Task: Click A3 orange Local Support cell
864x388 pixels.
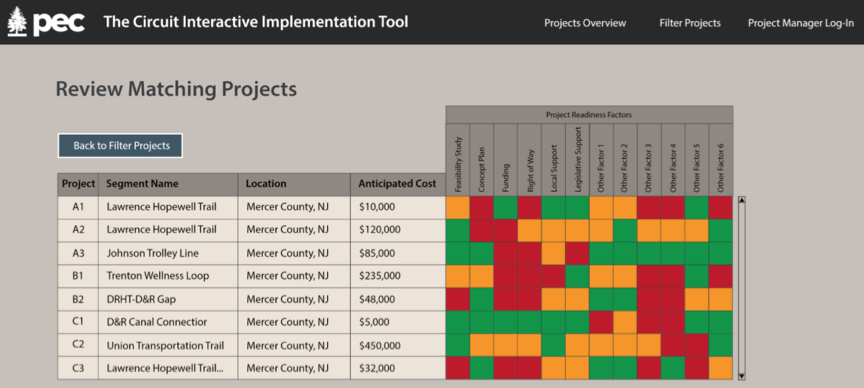Action: coord(554,254)
